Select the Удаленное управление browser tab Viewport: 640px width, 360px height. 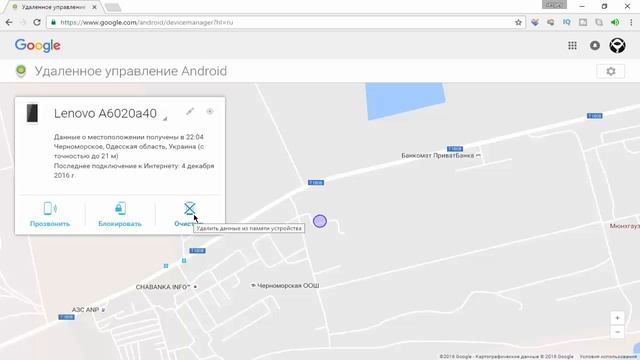pos(53,7)
